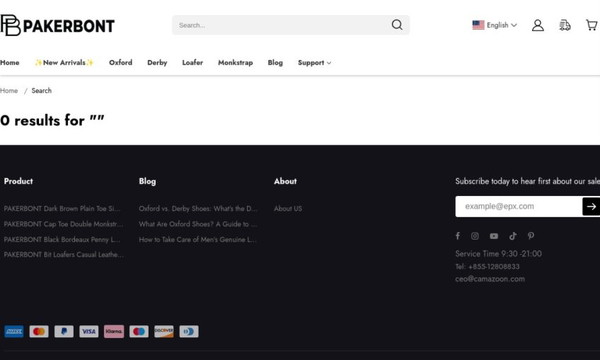
Task: Open the YouTube social icon
Action: click(494, 236)
